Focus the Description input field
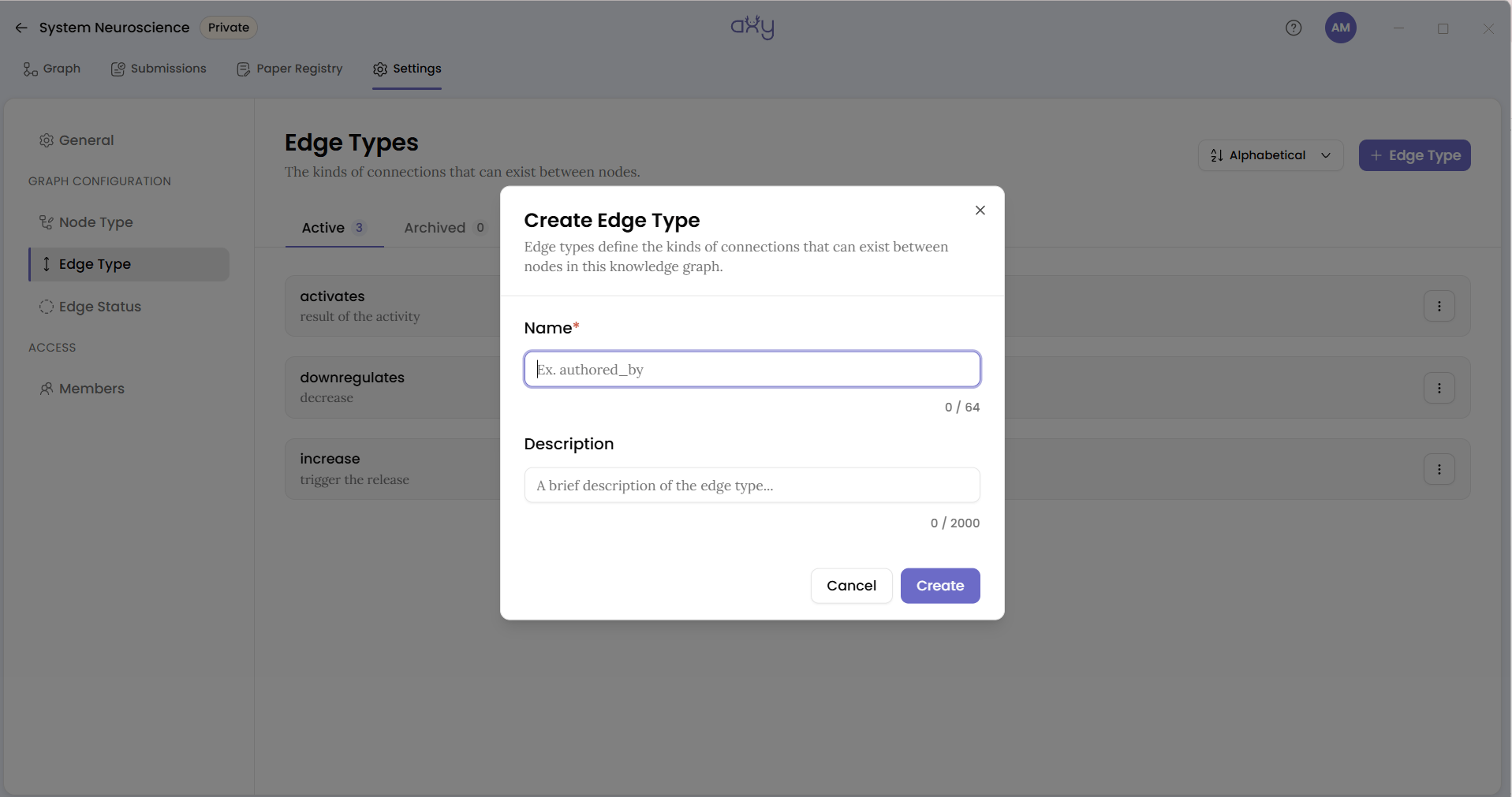This screenshot has width=1512, height=797. pos(752,485)
